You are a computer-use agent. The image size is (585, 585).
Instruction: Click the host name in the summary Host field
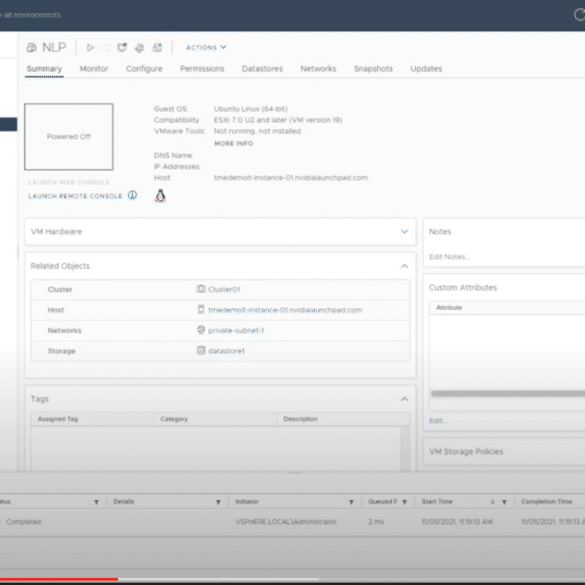pyautogui.click(x=291, y=178)
